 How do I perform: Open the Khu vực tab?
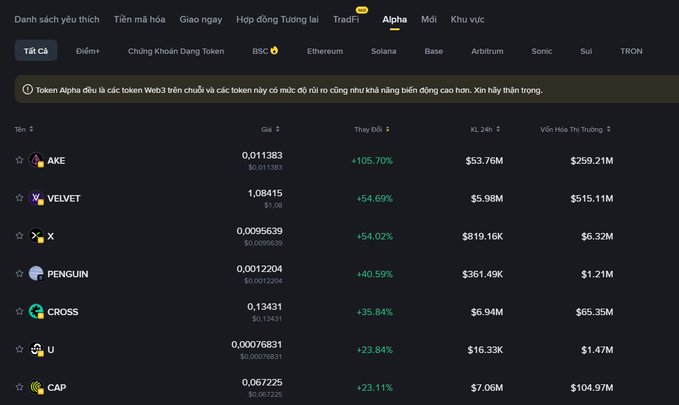click(x=467, y=19)
